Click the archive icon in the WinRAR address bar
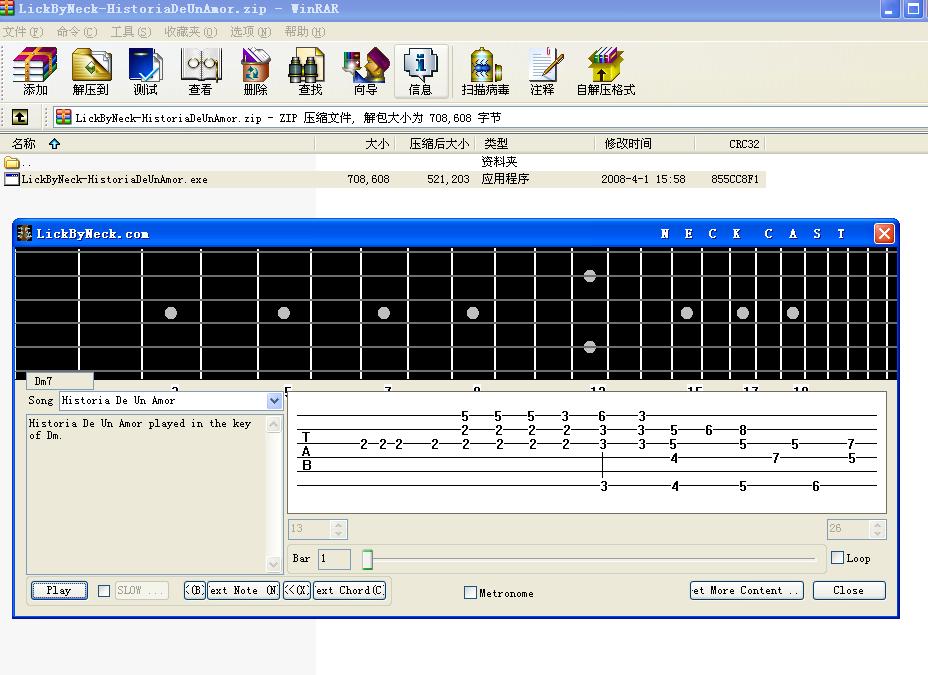The height and width of the screenshot is (675, 928). coord(63,117)
